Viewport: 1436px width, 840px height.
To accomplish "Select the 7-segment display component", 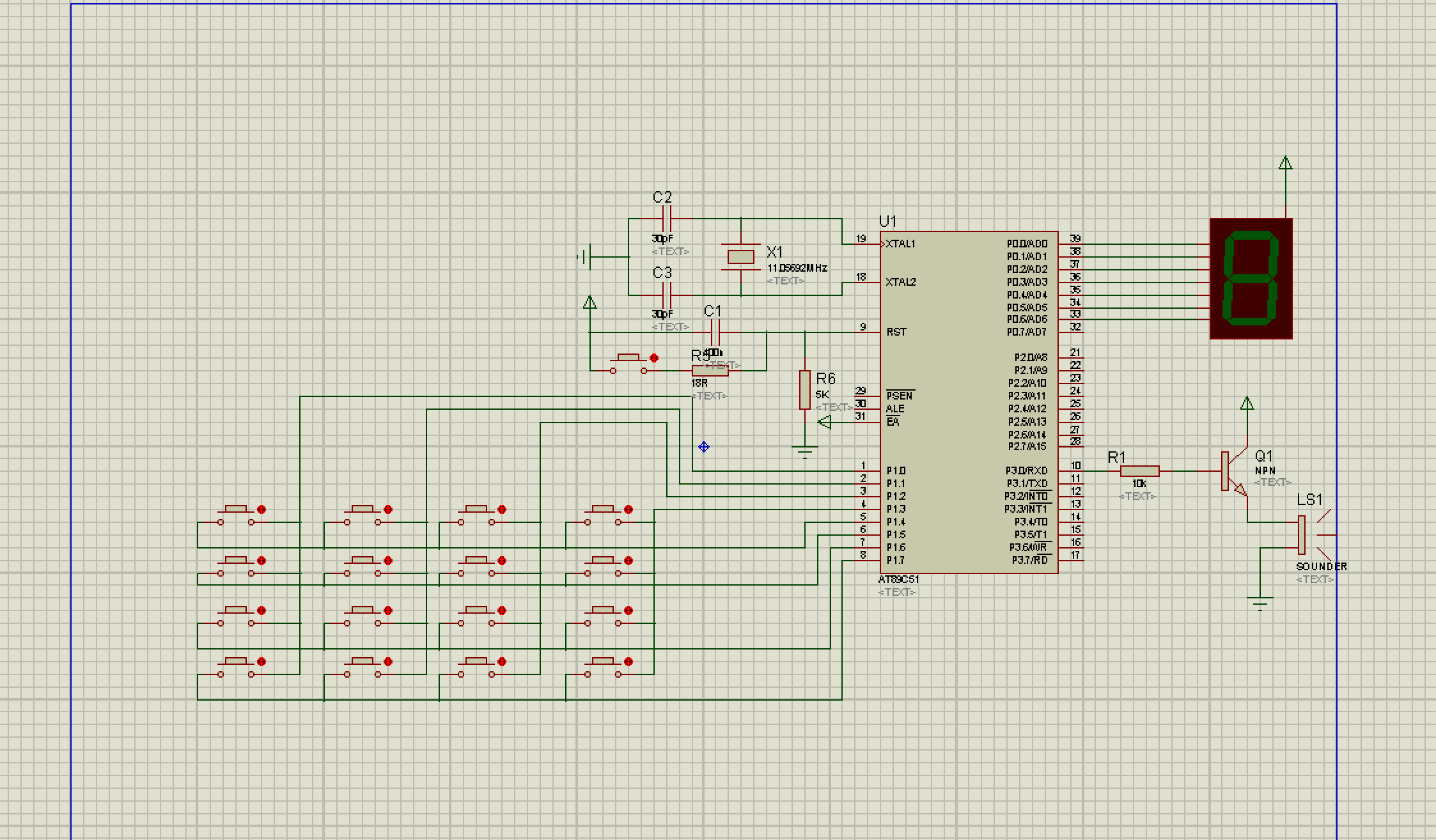I will point(1251,279).
